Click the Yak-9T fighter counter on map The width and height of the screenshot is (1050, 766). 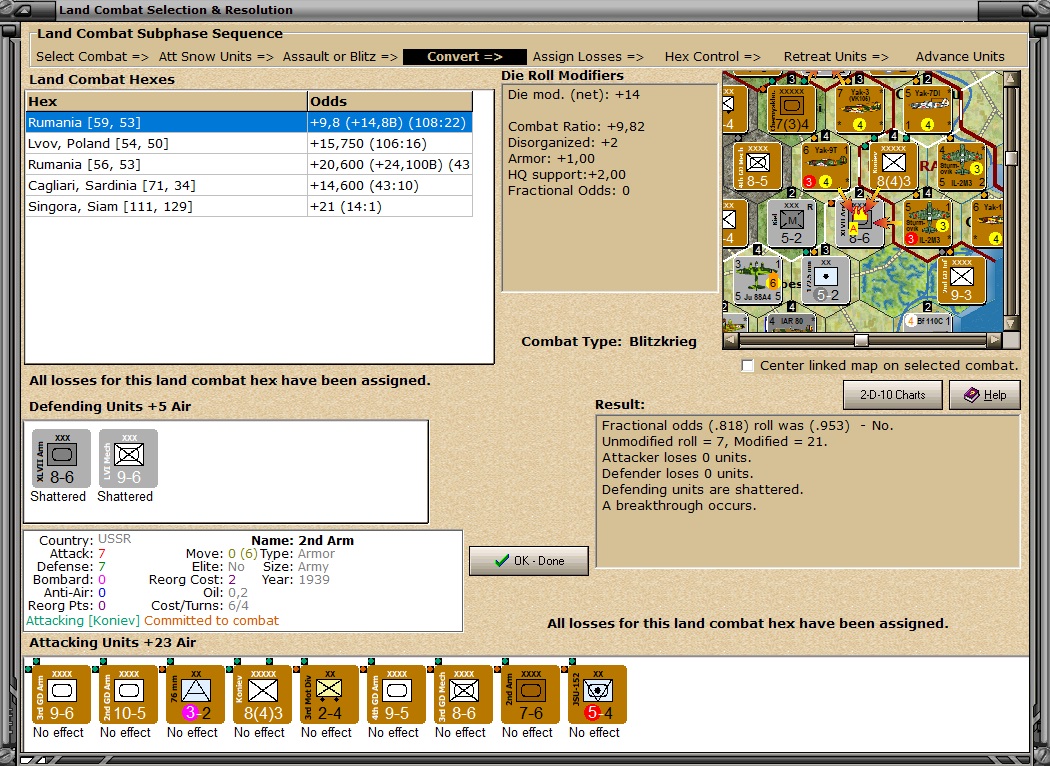click(x=825, y=166)
